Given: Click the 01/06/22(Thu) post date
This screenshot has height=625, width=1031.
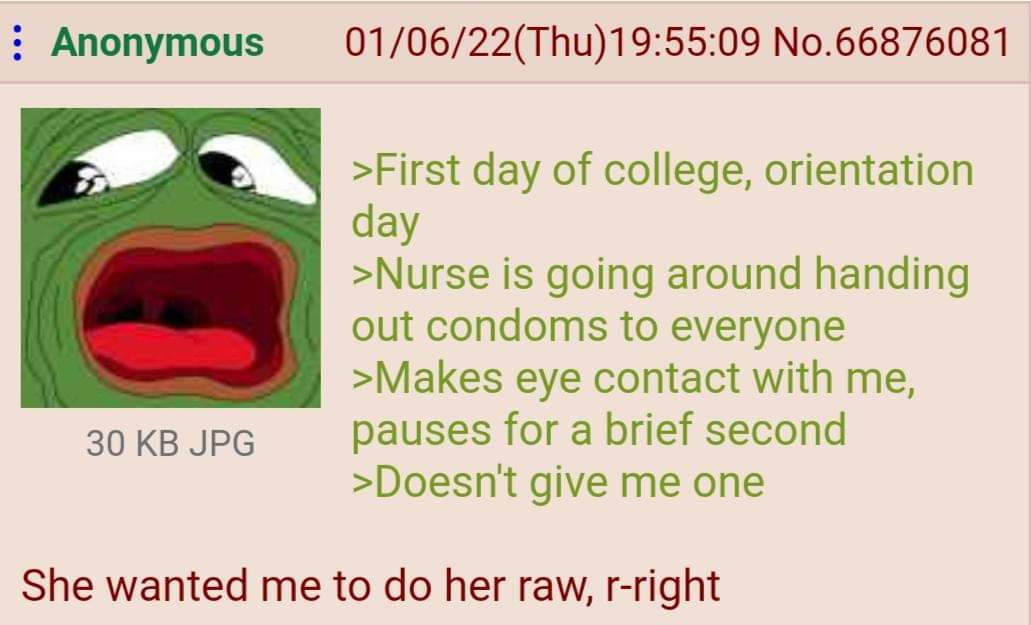Looking at the screenshot, I should (x=473, y=43).
